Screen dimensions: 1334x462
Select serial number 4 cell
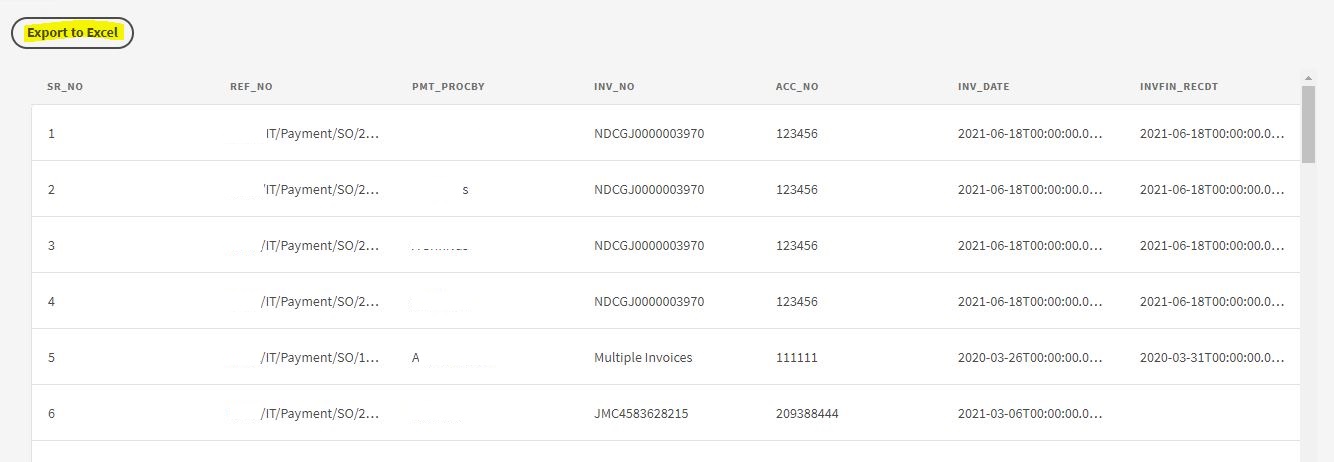click(x=51, y=301)
